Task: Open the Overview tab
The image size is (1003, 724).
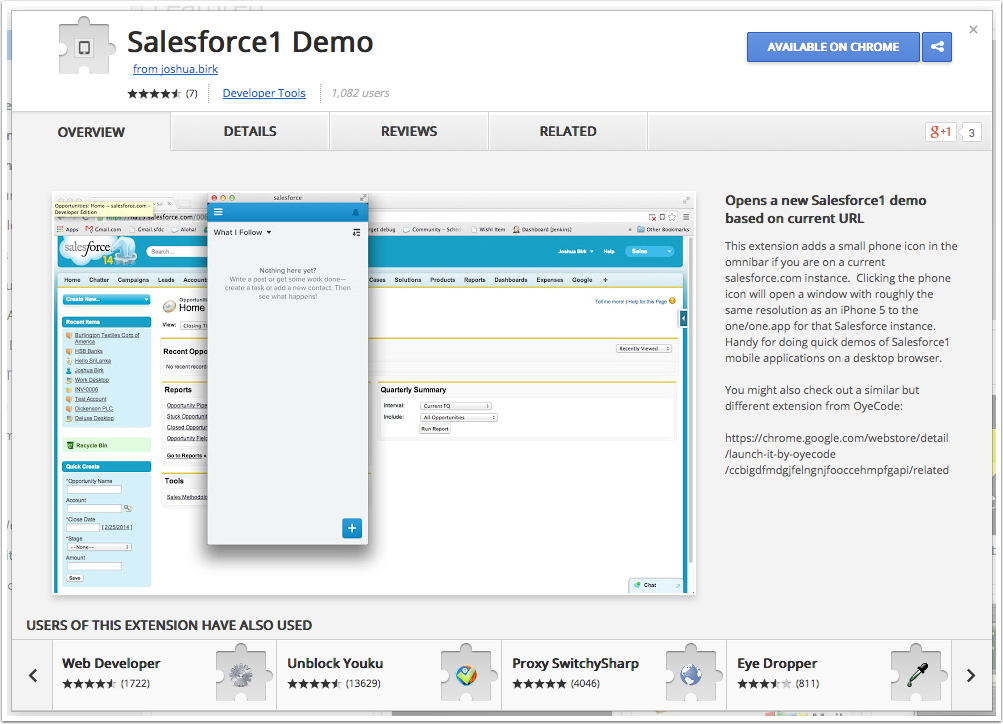Action: pyautogui.click(x=91, y=132)
